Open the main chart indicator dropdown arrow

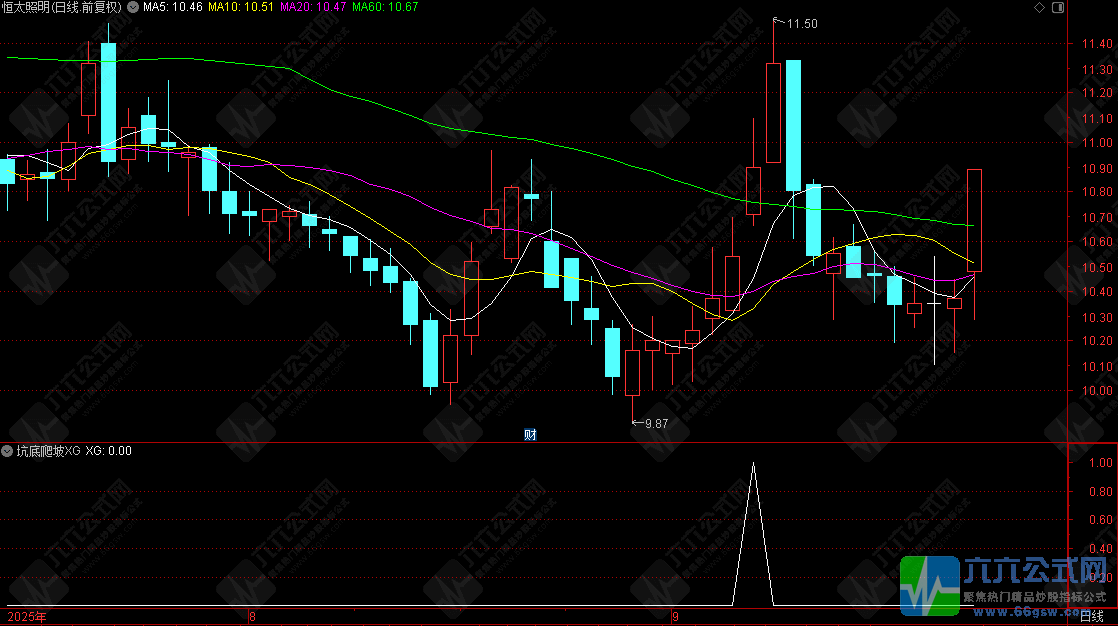[133, 7]
